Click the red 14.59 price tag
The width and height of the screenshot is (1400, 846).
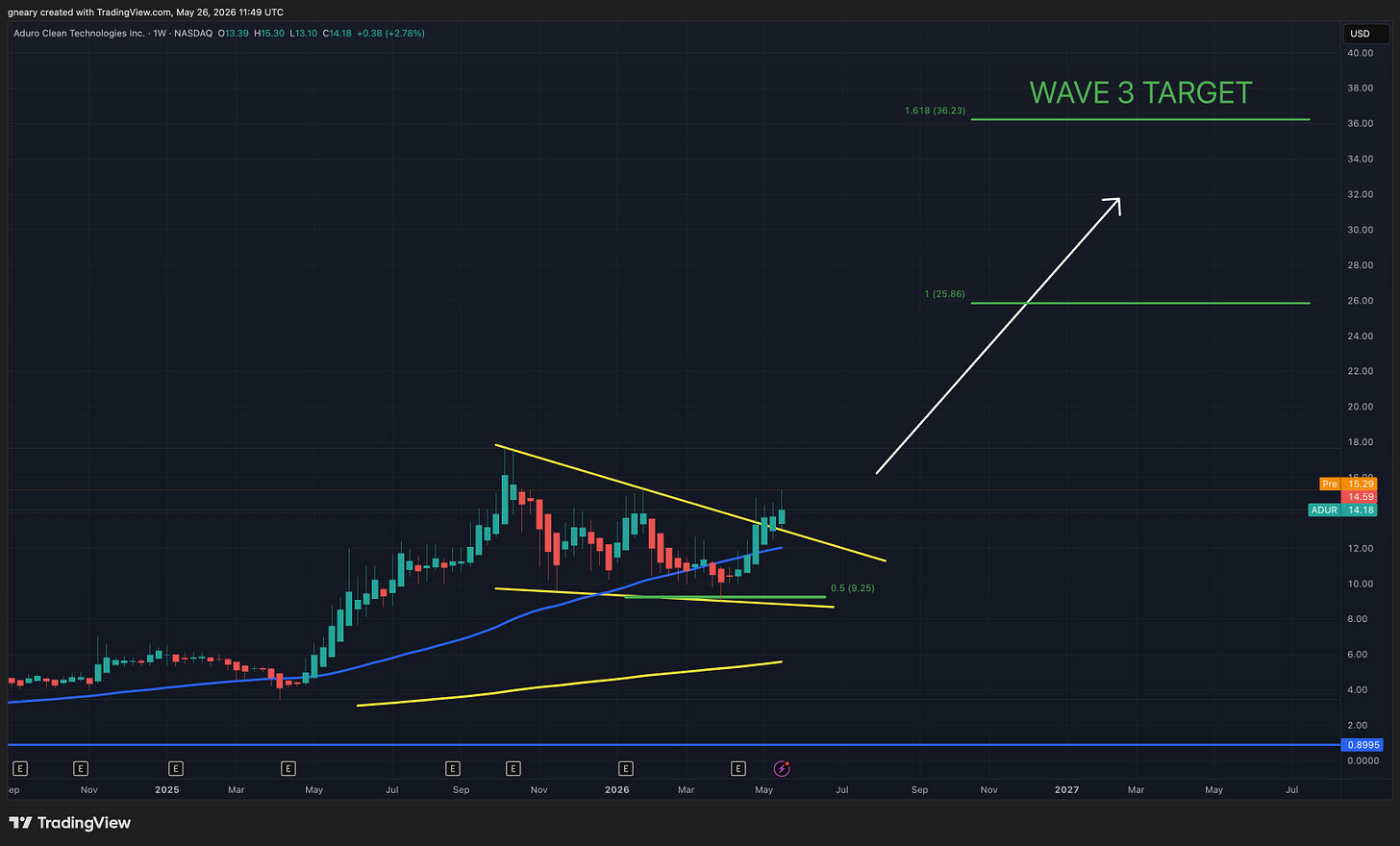point(1360,497)
